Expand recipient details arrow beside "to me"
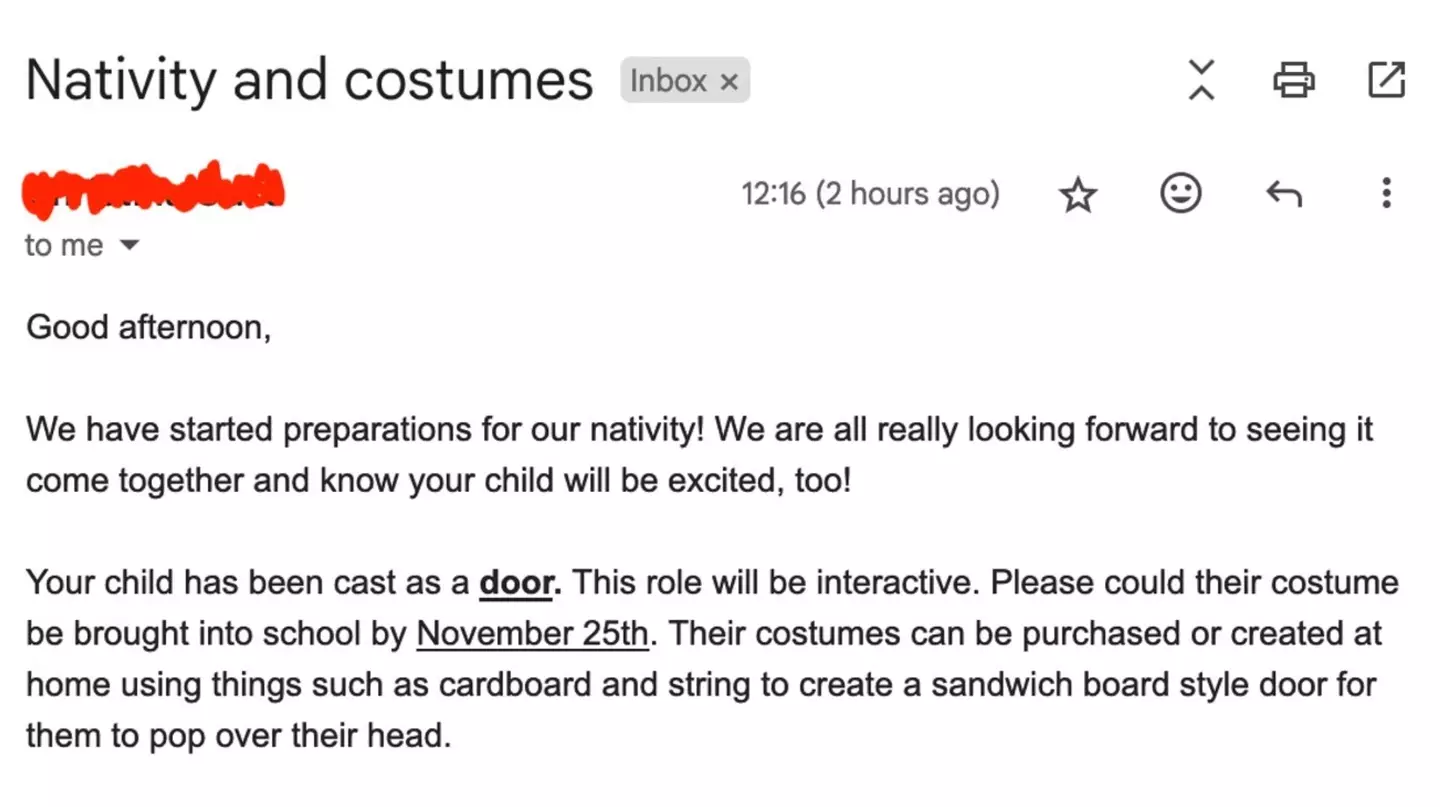 click(x=129, y=245)
